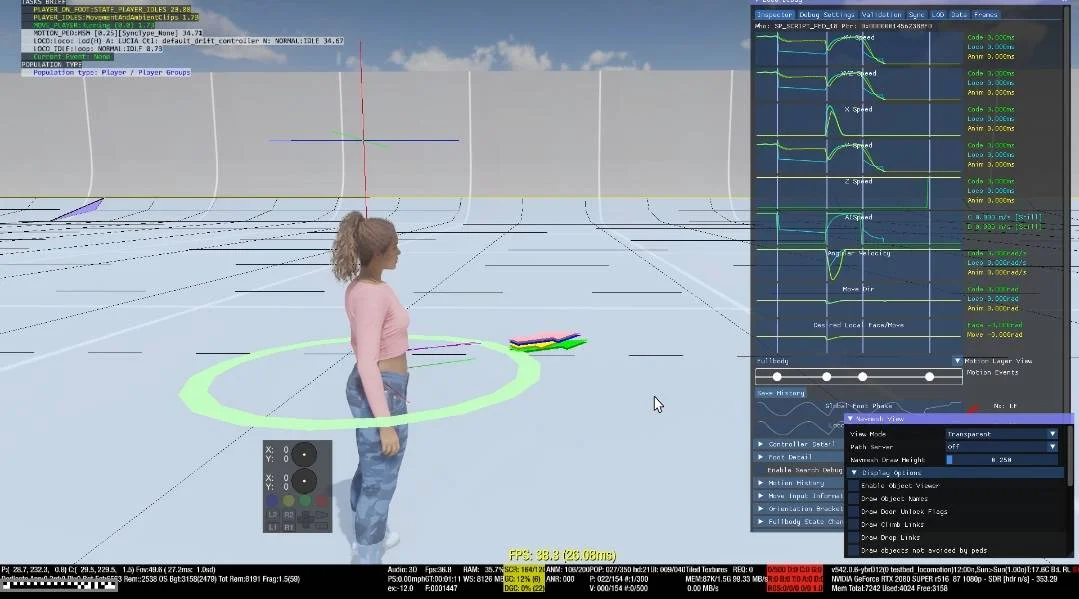Tick the Draw Object Names checkbox
This screenshot has height=599, width=1079.
[853, 498]
